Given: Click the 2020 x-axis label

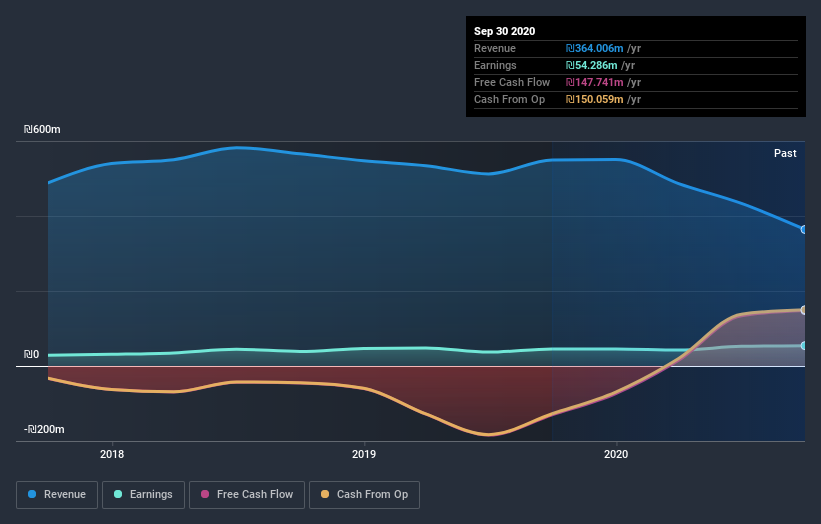Looking at the screenshot, I should [x=616, y=454].
